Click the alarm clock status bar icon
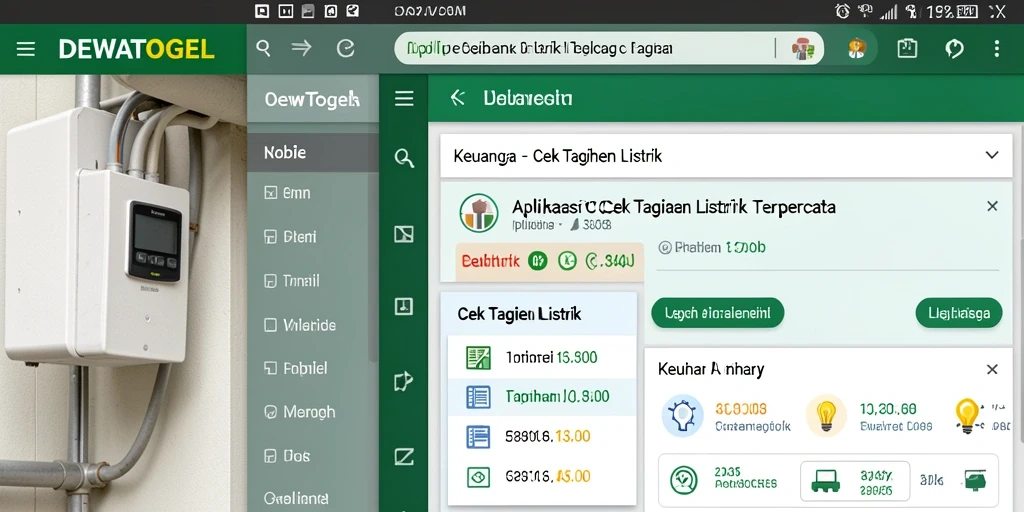Image resolution: width=1024 pixels, height=512 pixels. point(842,11)
